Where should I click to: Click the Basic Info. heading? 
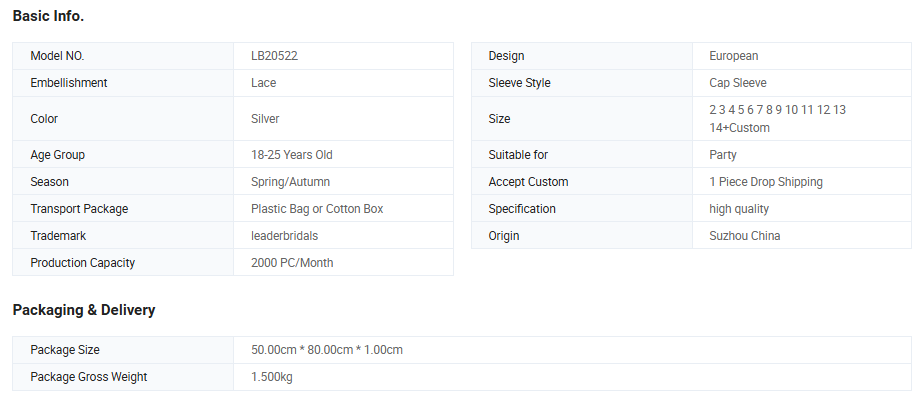point(48,16)
